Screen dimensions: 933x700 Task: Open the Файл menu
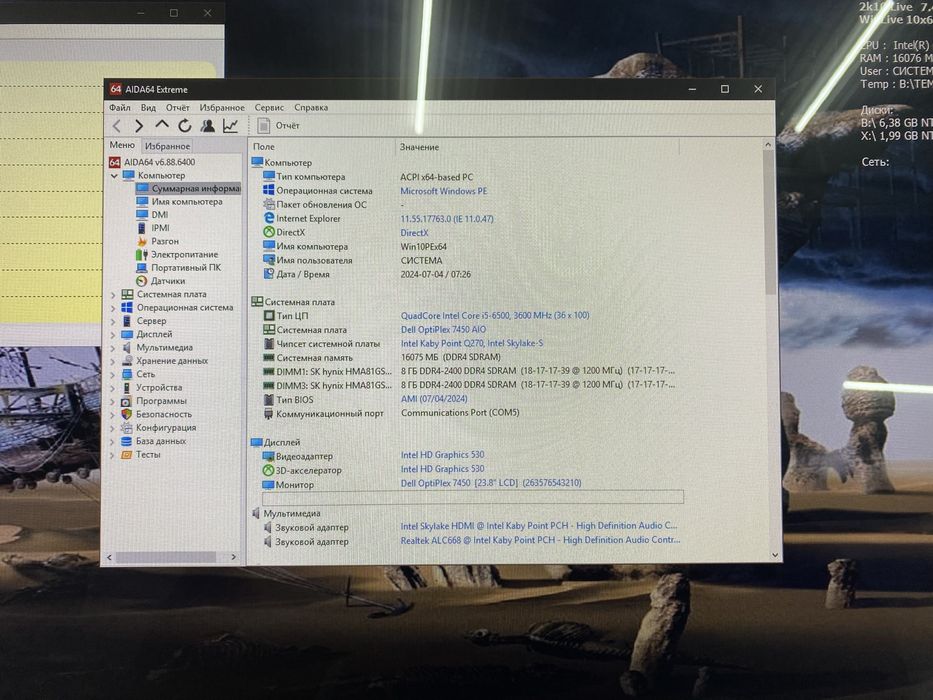[x=120, y=108]
